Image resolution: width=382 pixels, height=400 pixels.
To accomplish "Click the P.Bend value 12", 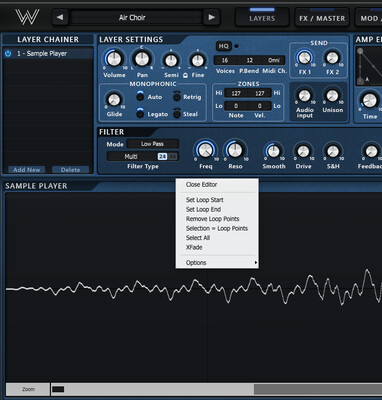I will click(x=249, y=60).
